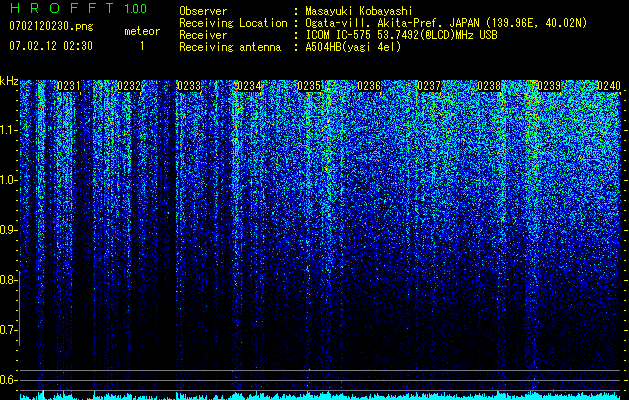The image size is (629, 400).
Task: Click the kHz axis unit label
Action: 9,81
